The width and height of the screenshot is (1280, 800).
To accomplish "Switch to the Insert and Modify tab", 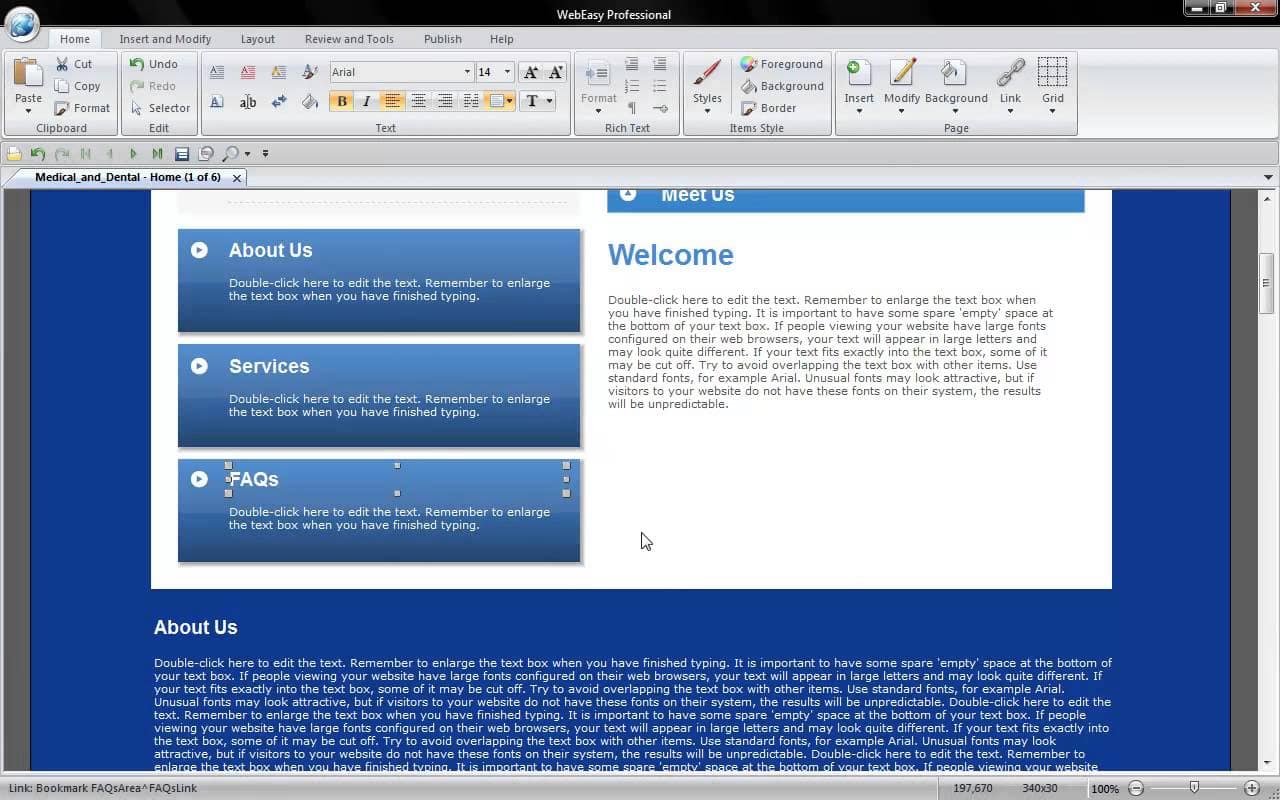I will [x=165, y=39].
